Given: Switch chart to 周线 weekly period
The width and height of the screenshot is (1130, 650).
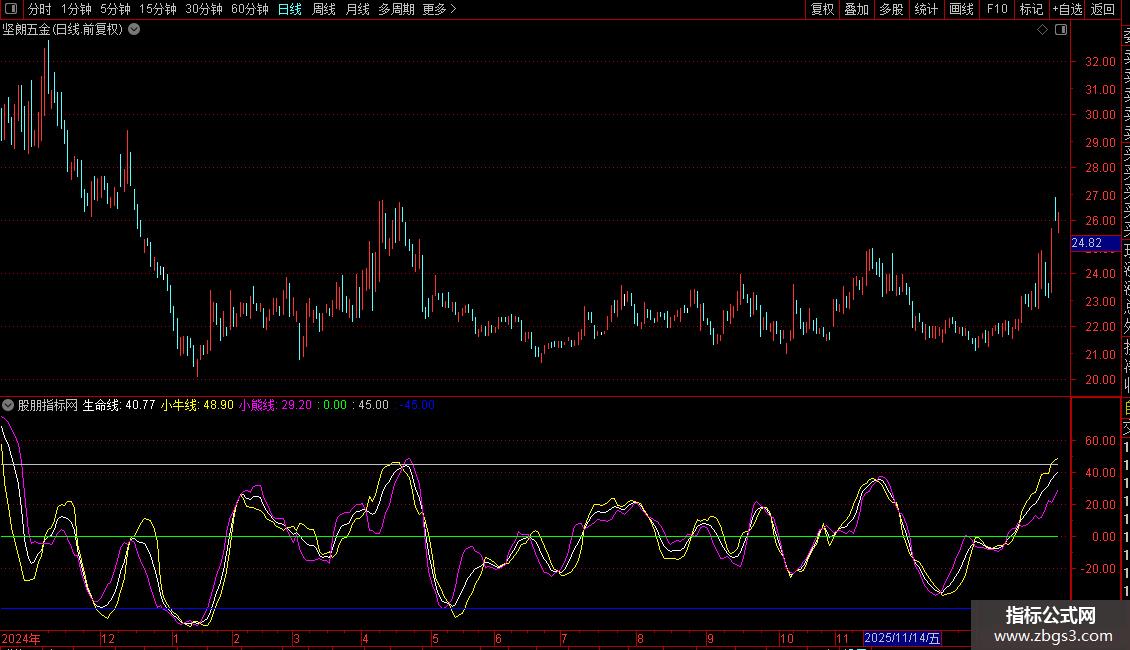Looking at the screenshot, I should coord(324,9).
